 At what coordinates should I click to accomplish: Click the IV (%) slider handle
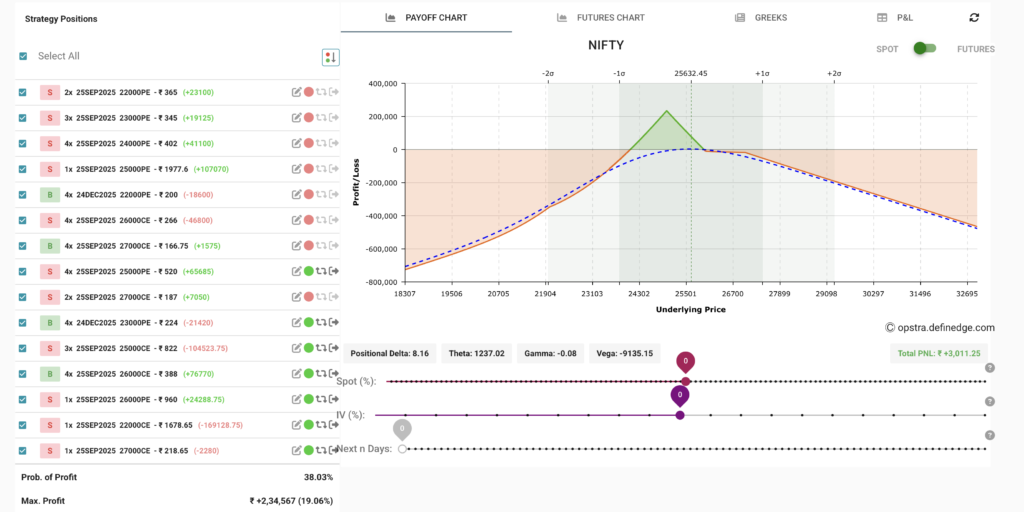(680, 415)
